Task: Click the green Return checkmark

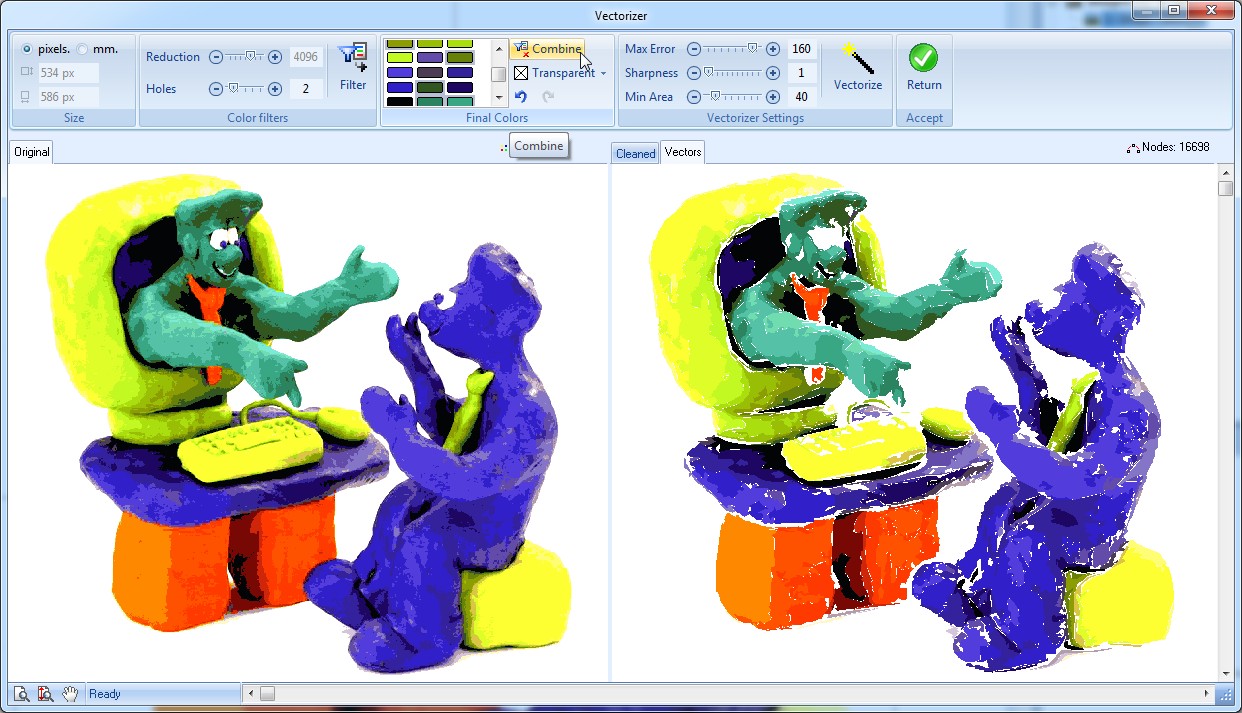Action: coord(923,59)
